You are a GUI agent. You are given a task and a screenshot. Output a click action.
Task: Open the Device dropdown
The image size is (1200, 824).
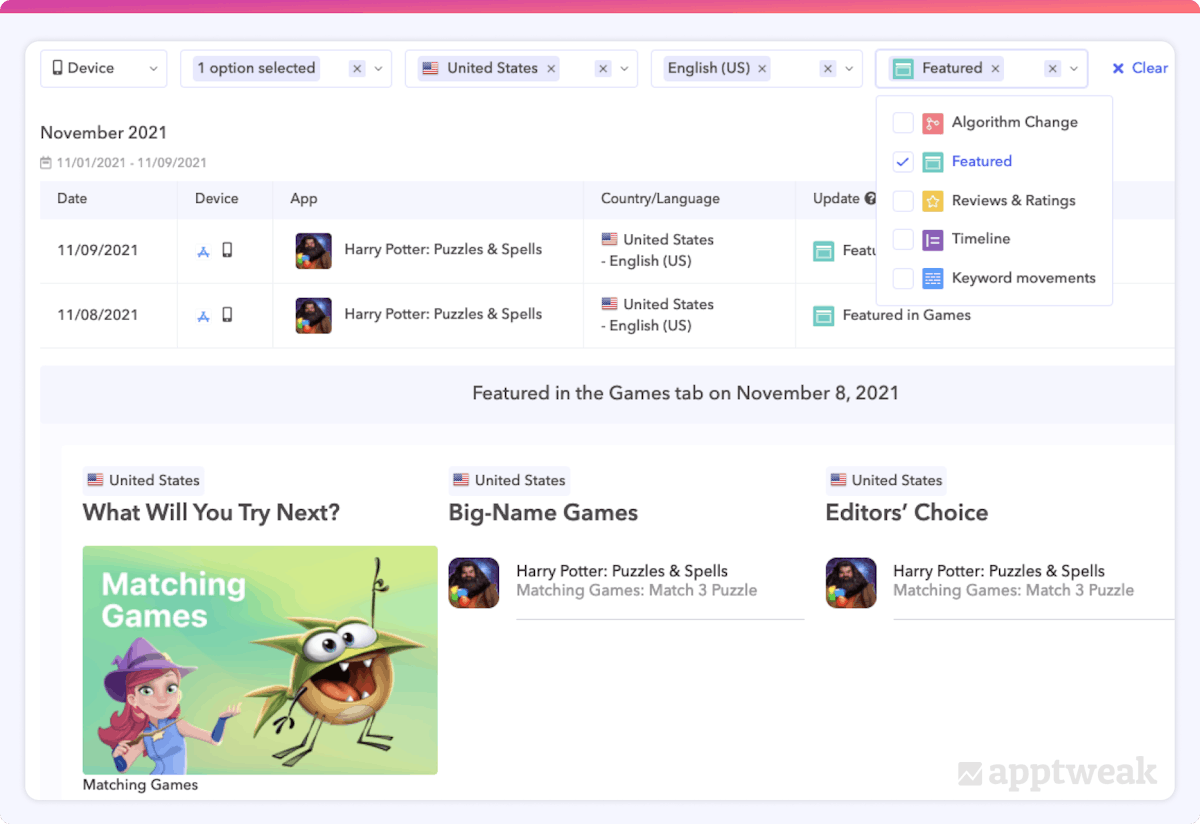(x=105, y=68)
